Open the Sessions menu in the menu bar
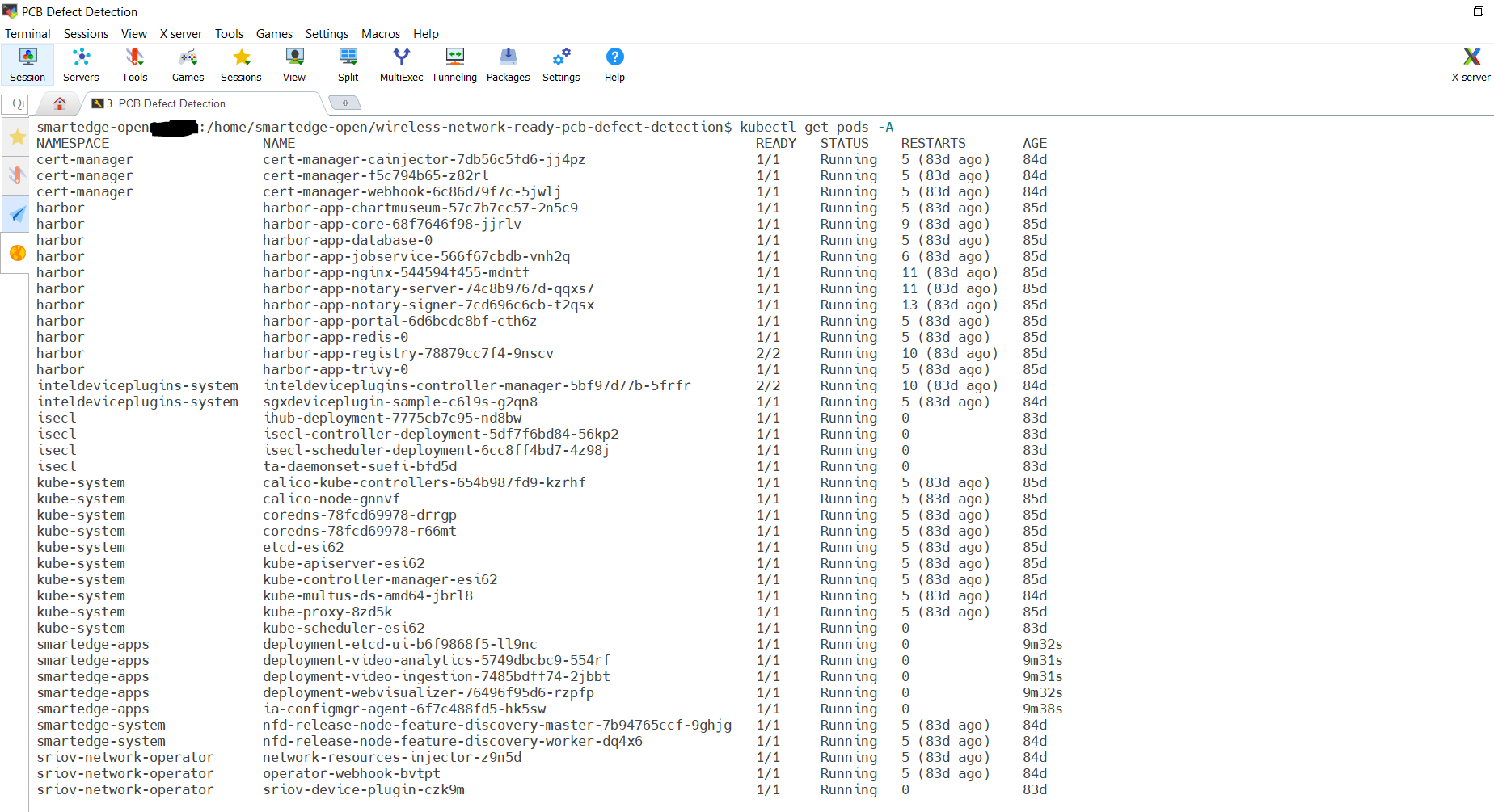This screenshot has height=812, width=1494. [x=86, y=34]
